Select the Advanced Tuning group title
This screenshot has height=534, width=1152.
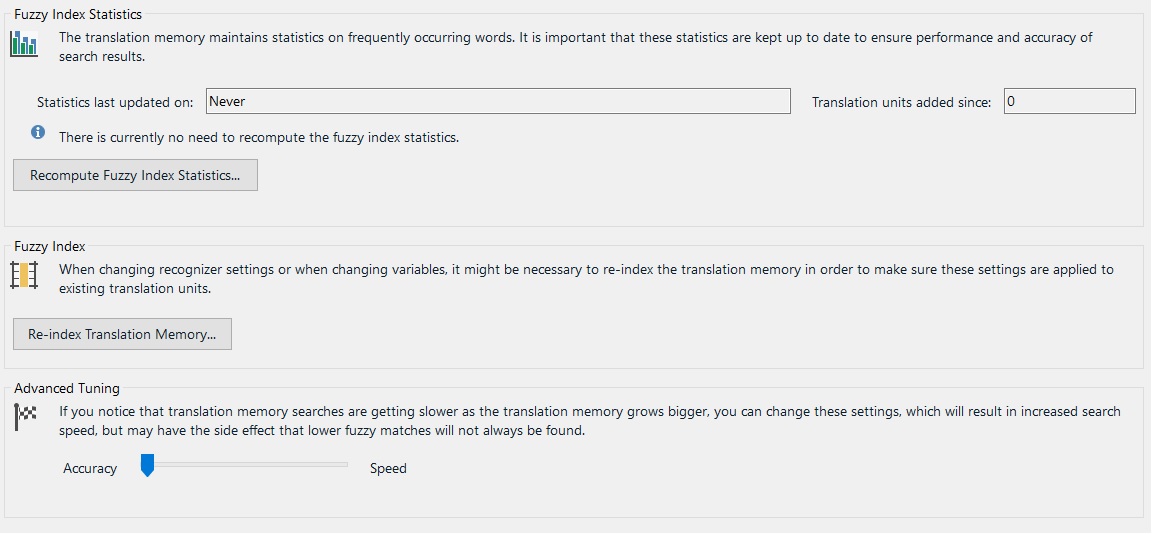pos(67,388)
